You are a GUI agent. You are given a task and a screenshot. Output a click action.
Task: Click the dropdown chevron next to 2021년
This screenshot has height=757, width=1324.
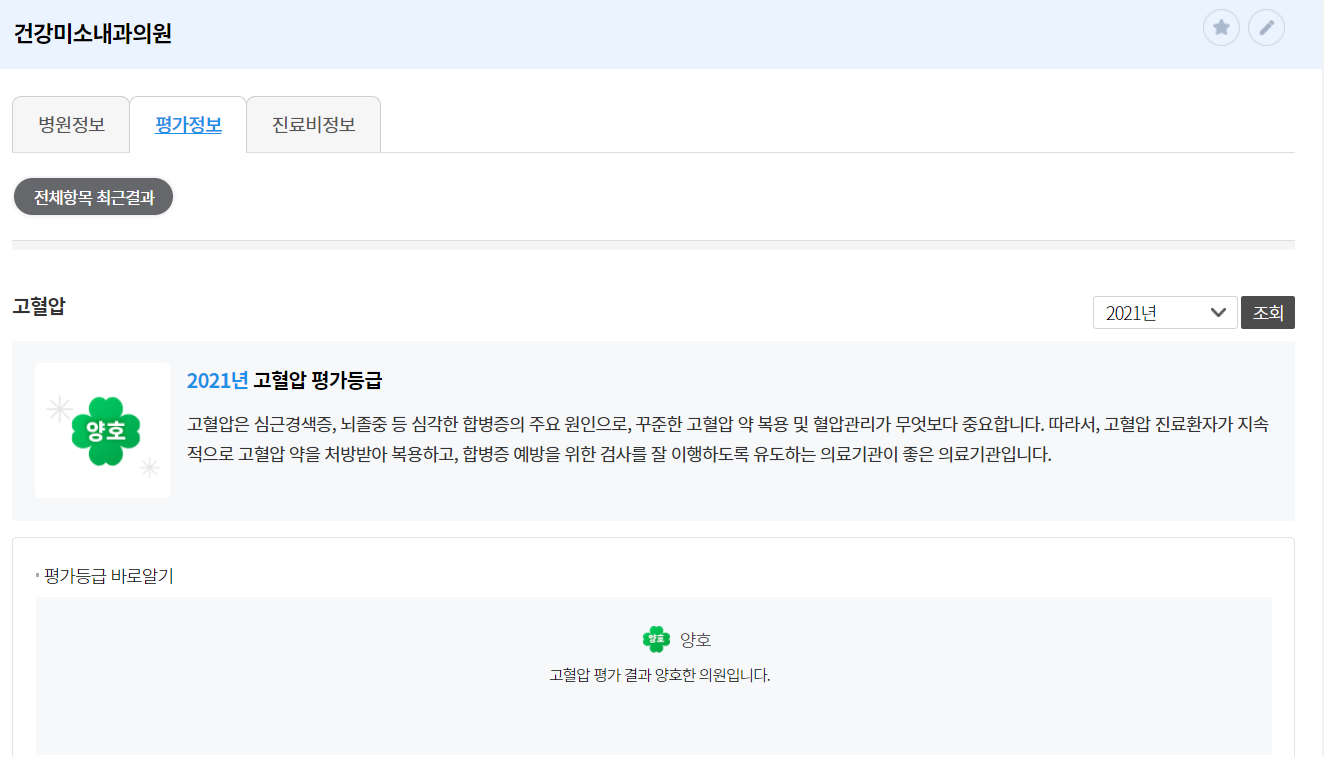tap(1219, 312)
